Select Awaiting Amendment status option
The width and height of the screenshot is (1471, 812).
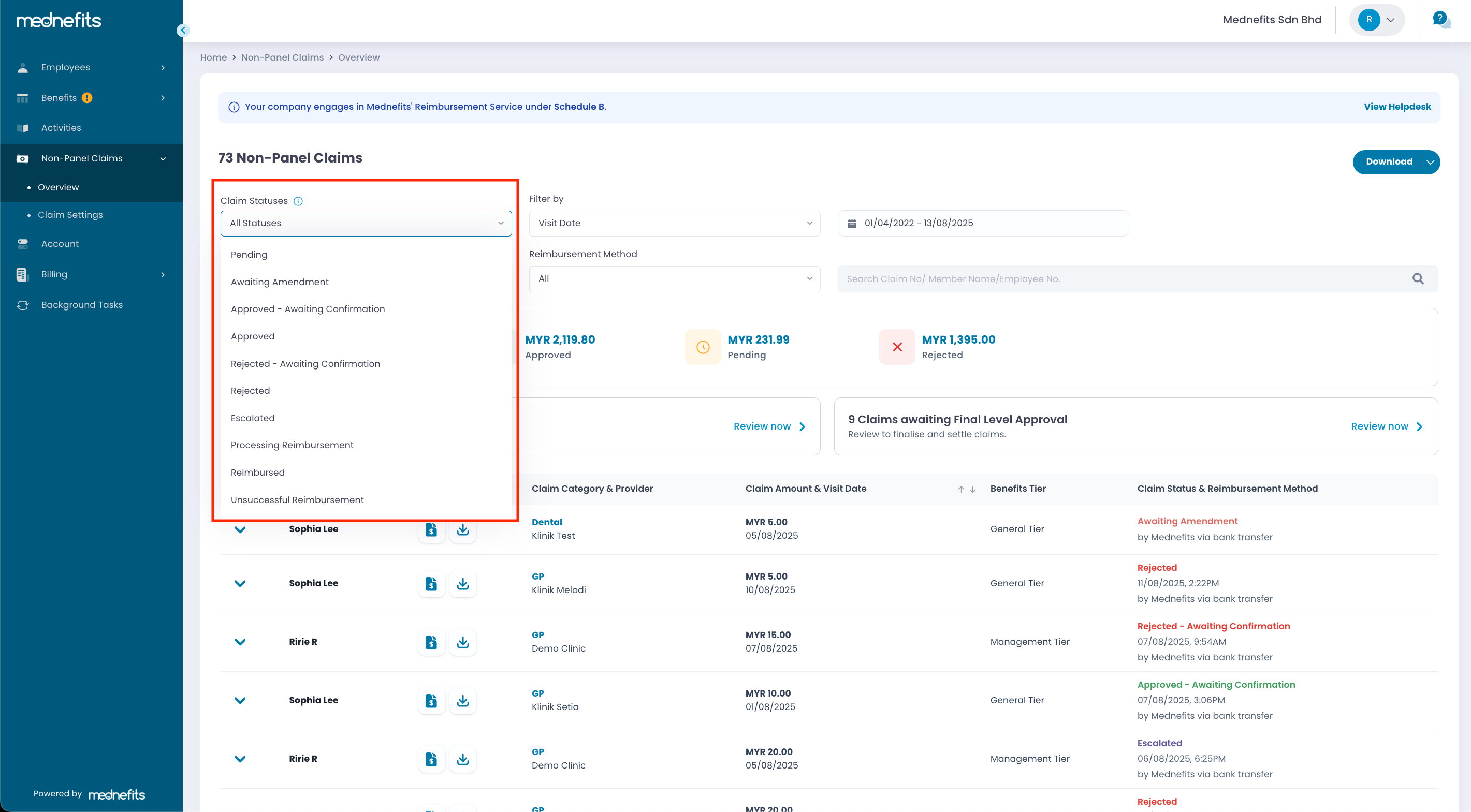pos(280,282)
